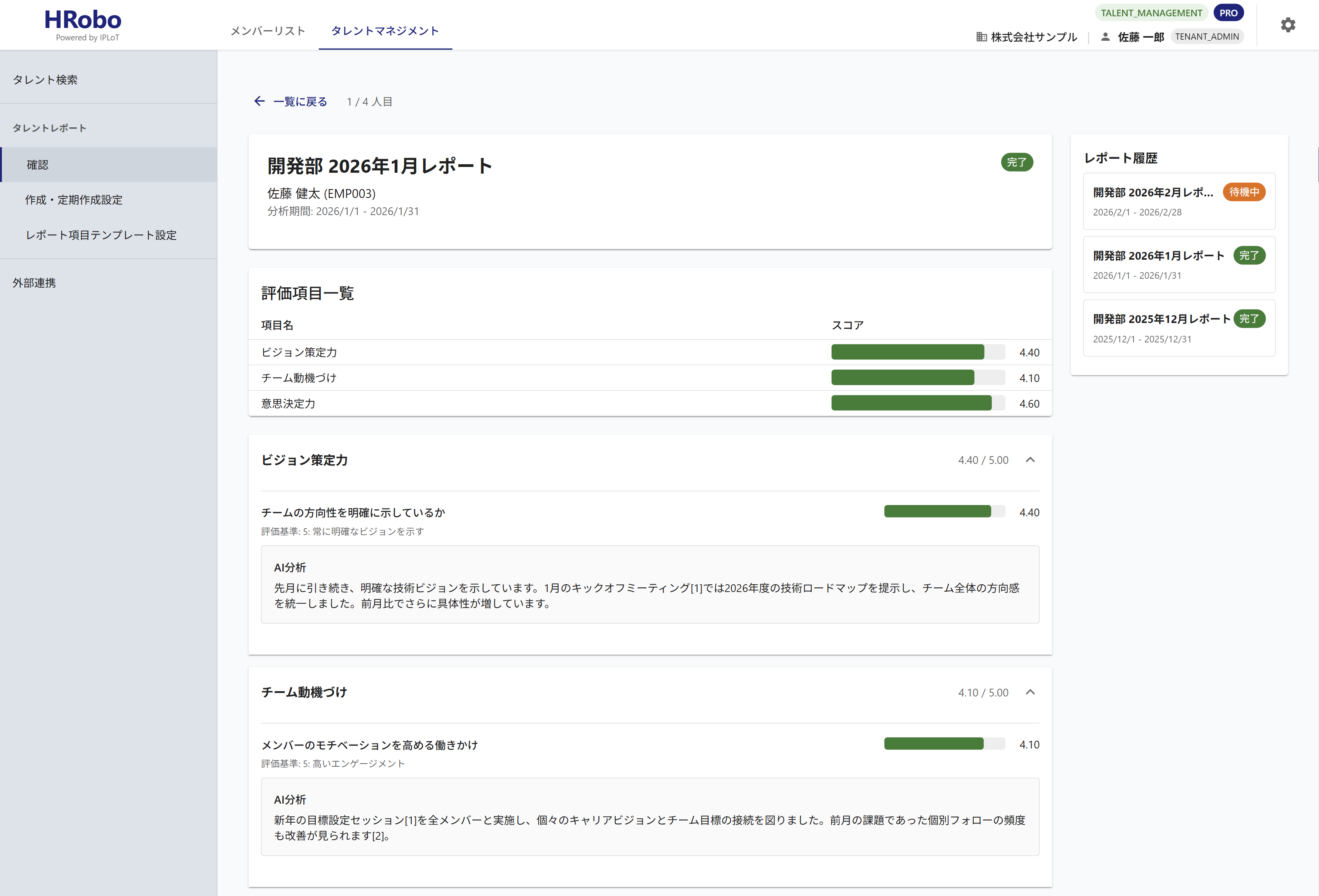Click the back arrow icon beside 一覧に戻る
Viewport: 1319px width, 896px height.
point(259,101)
